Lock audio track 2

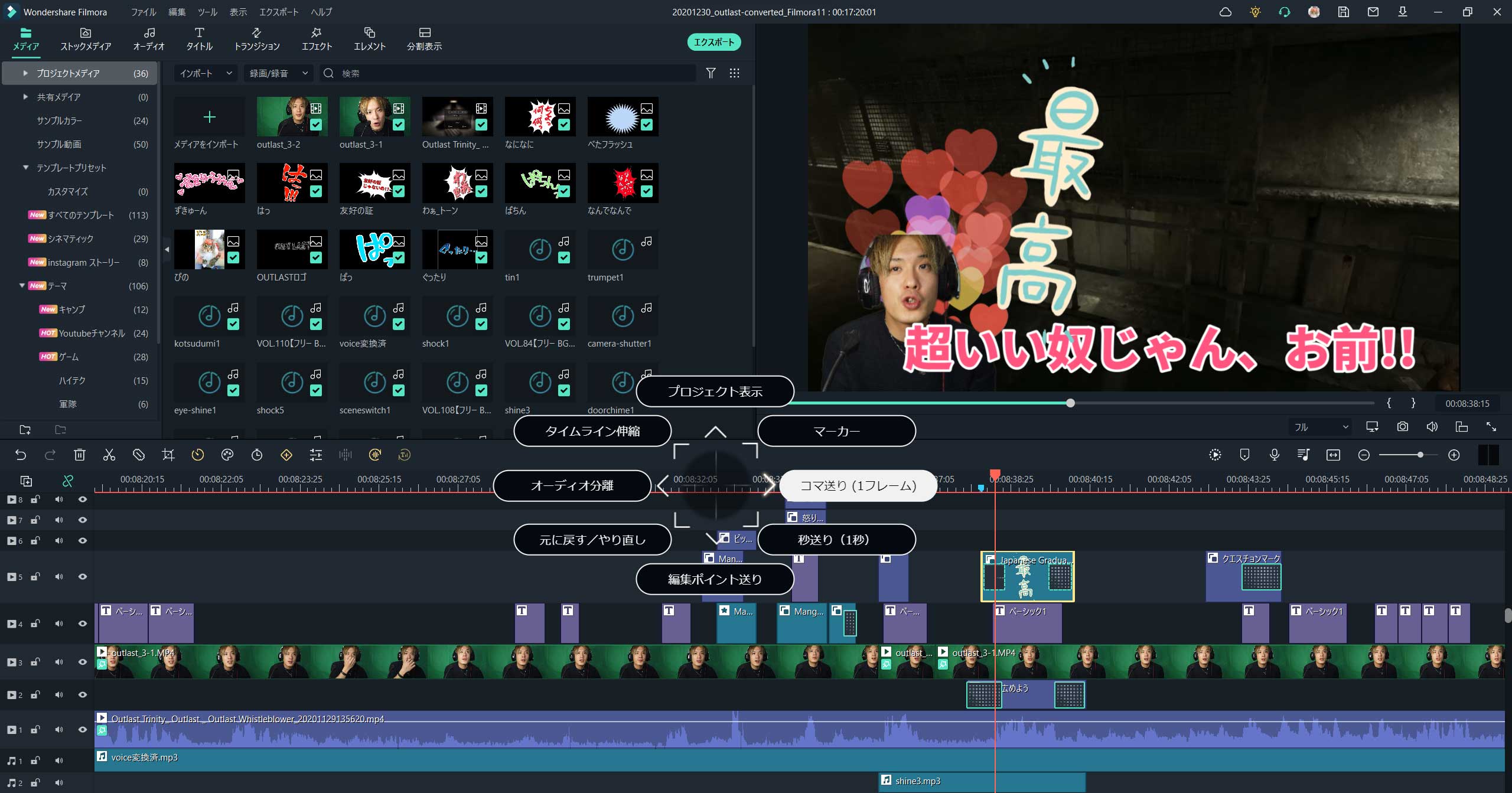coord(35,783)
